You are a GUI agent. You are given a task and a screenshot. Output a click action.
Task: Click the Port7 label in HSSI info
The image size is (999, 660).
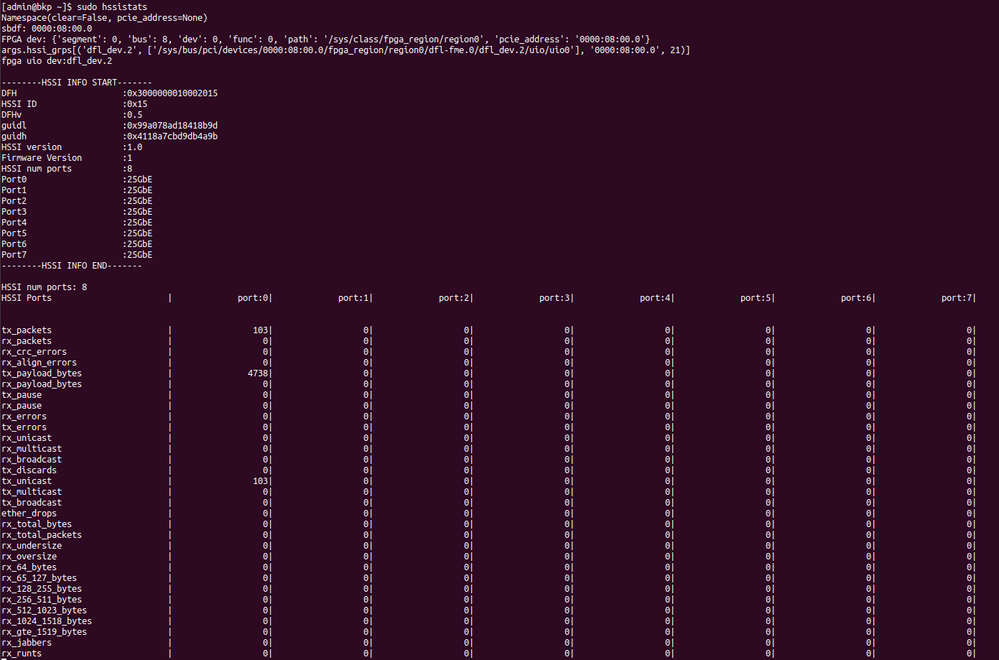point(14,255)
